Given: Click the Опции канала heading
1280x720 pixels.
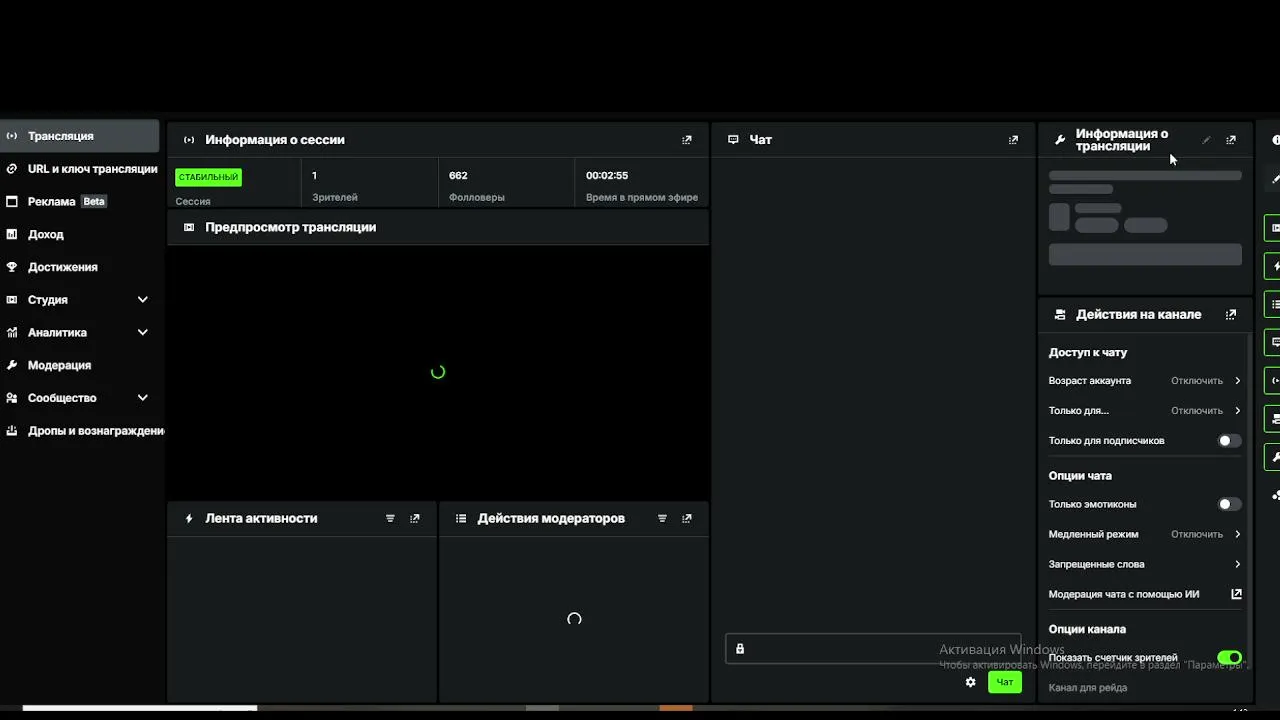Looking at the screenshot, I should [x=1087, y=629].
